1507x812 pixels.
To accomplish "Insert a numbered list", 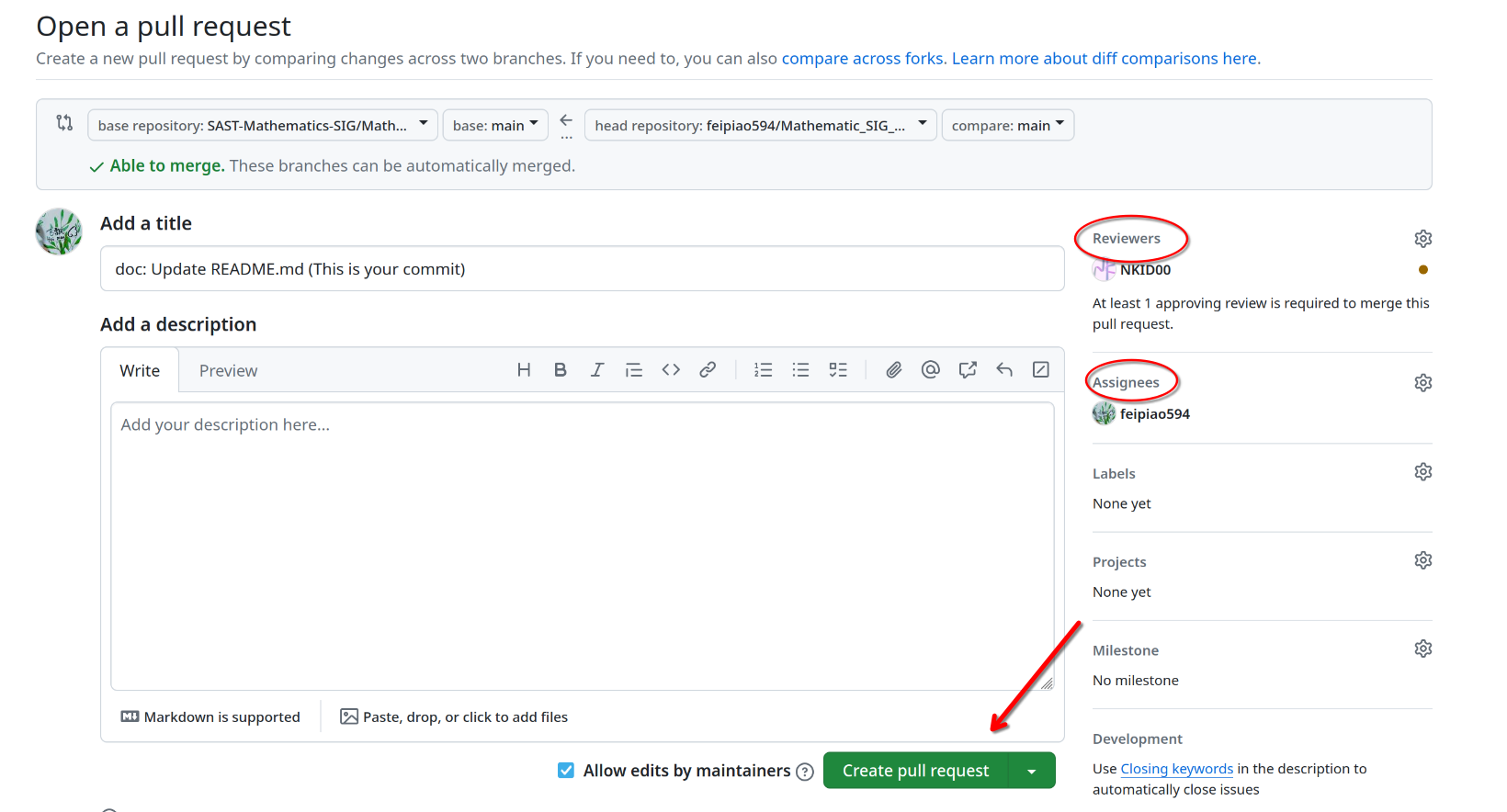I will pyautogui.click(x=764, y=370).
